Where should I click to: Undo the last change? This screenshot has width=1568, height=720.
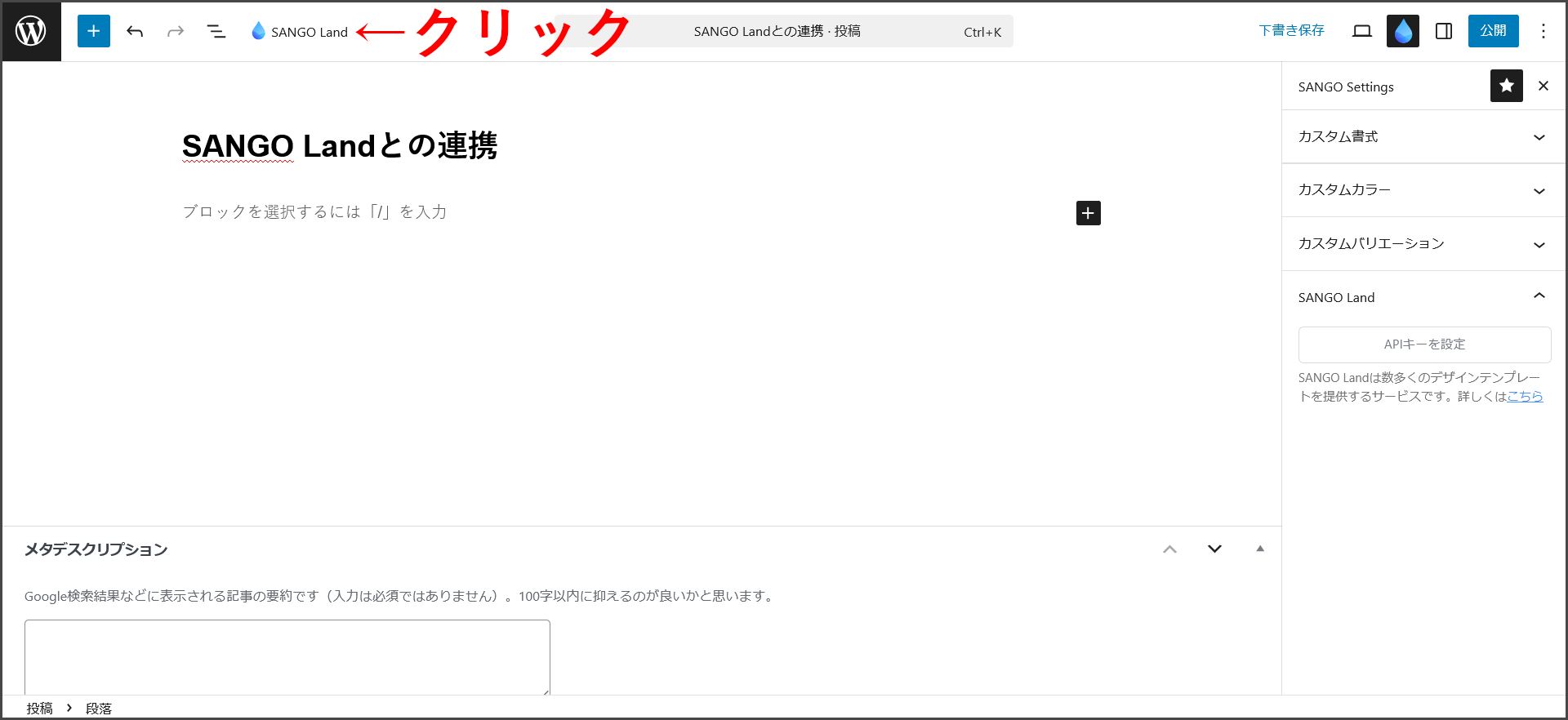pos(135,31)
